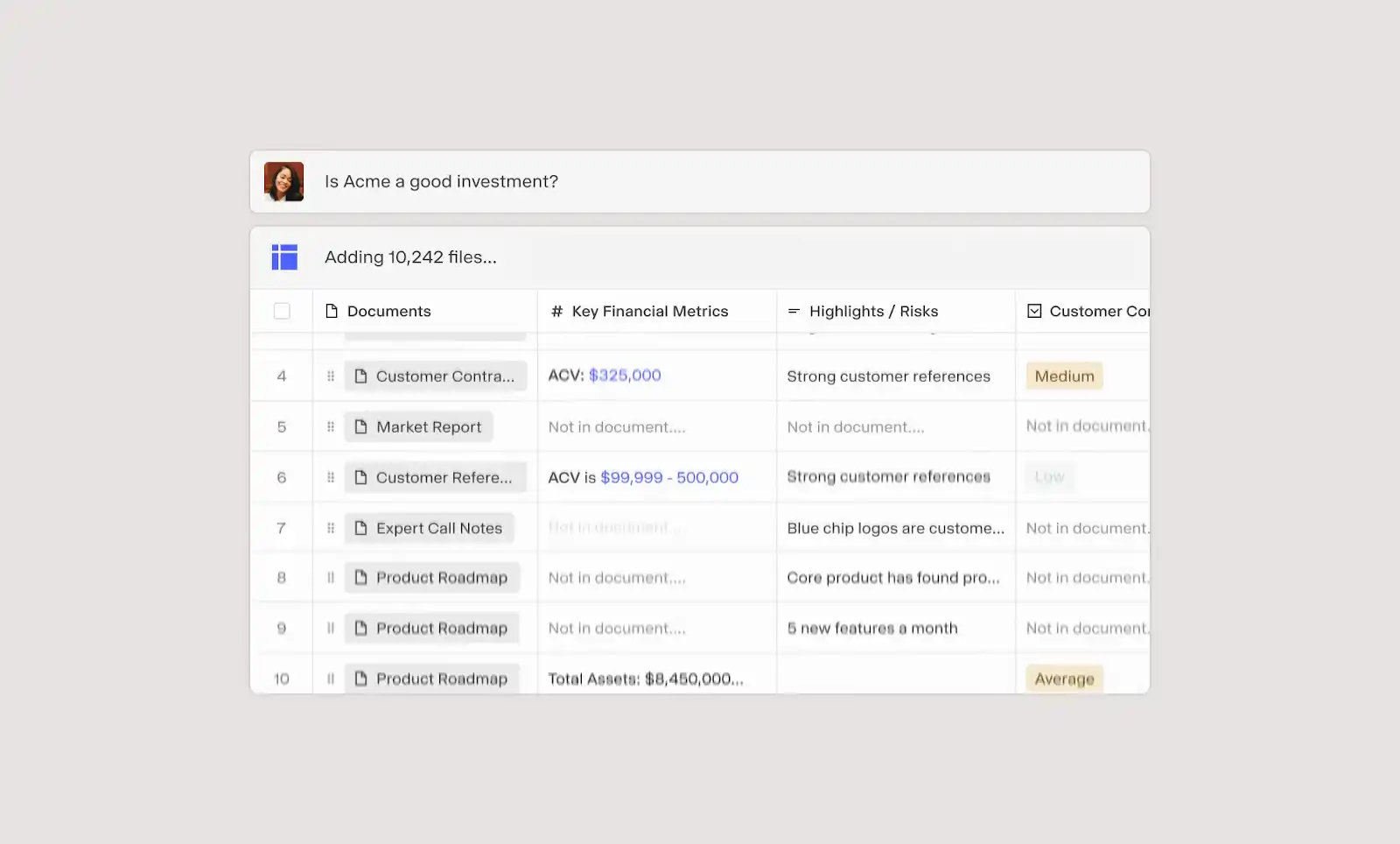Click the document icon in Documents header

332,311
